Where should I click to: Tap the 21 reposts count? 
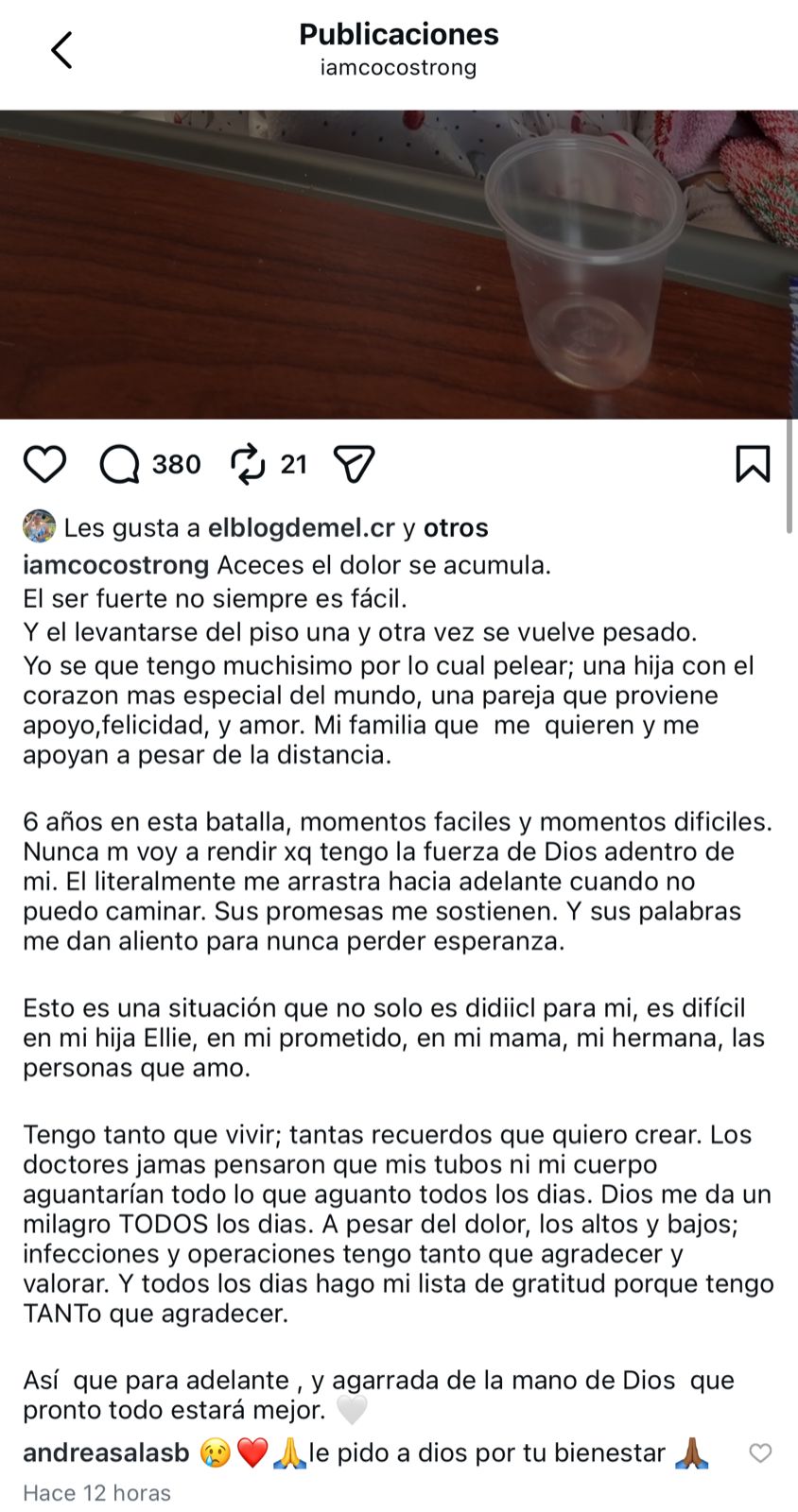point(293,464)
